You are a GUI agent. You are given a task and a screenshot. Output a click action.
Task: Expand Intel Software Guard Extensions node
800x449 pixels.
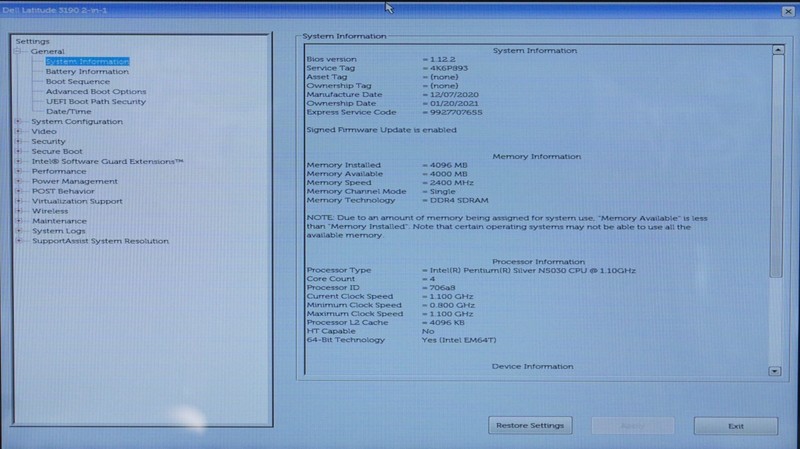click(x=18, y=161)
